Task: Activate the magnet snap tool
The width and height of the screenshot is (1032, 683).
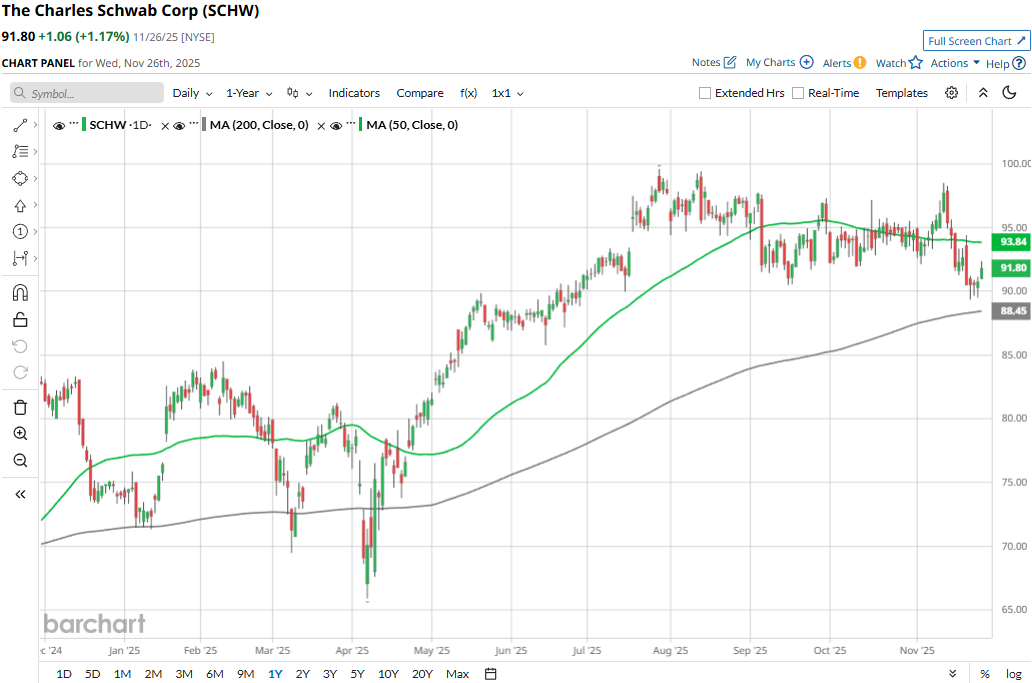Action: click(x=20, y=292)
